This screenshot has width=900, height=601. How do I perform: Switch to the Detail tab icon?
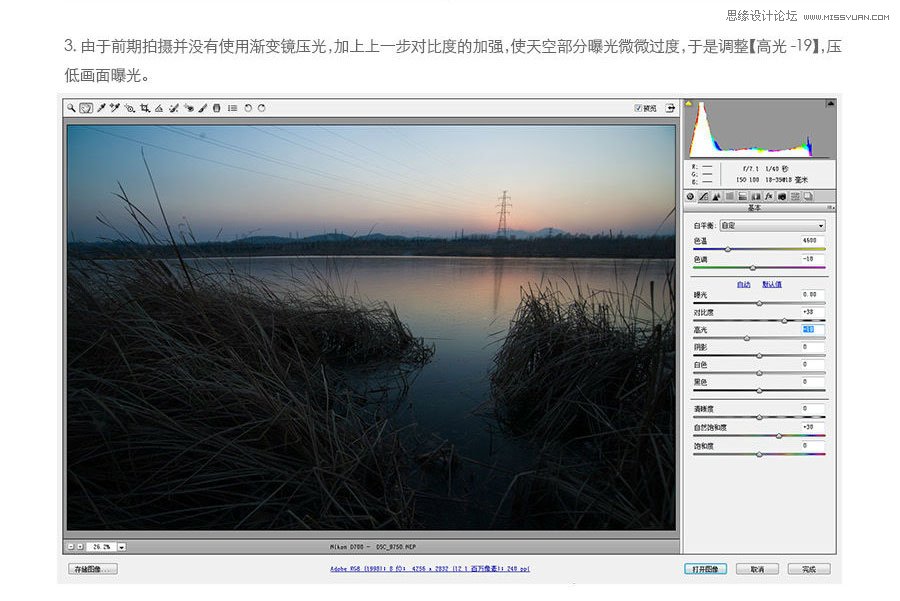(716, 196)
